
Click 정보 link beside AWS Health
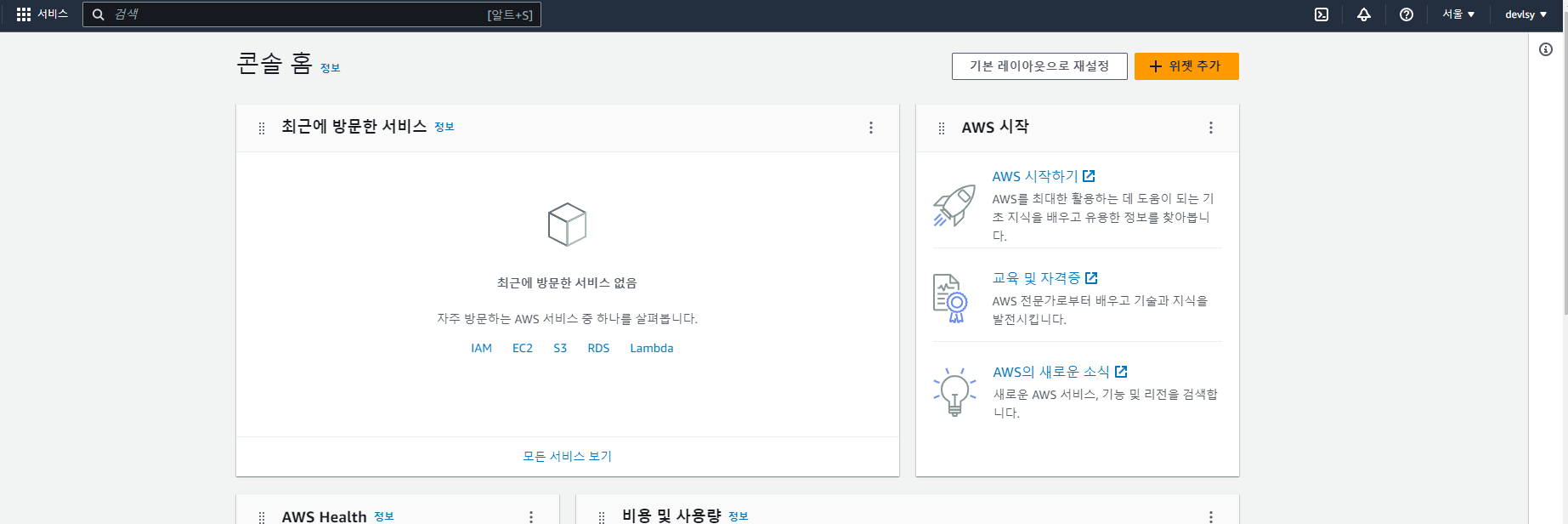click(384, 516)
